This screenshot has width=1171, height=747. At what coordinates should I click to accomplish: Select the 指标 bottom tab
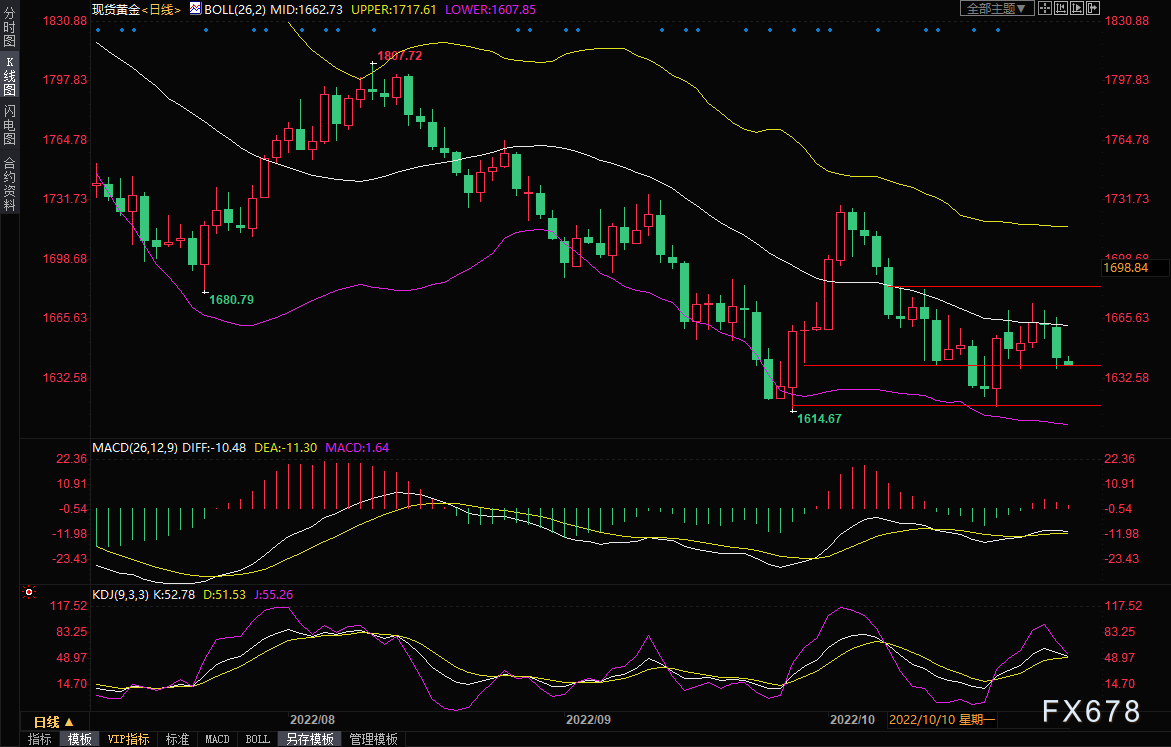[x=40, y=739]
